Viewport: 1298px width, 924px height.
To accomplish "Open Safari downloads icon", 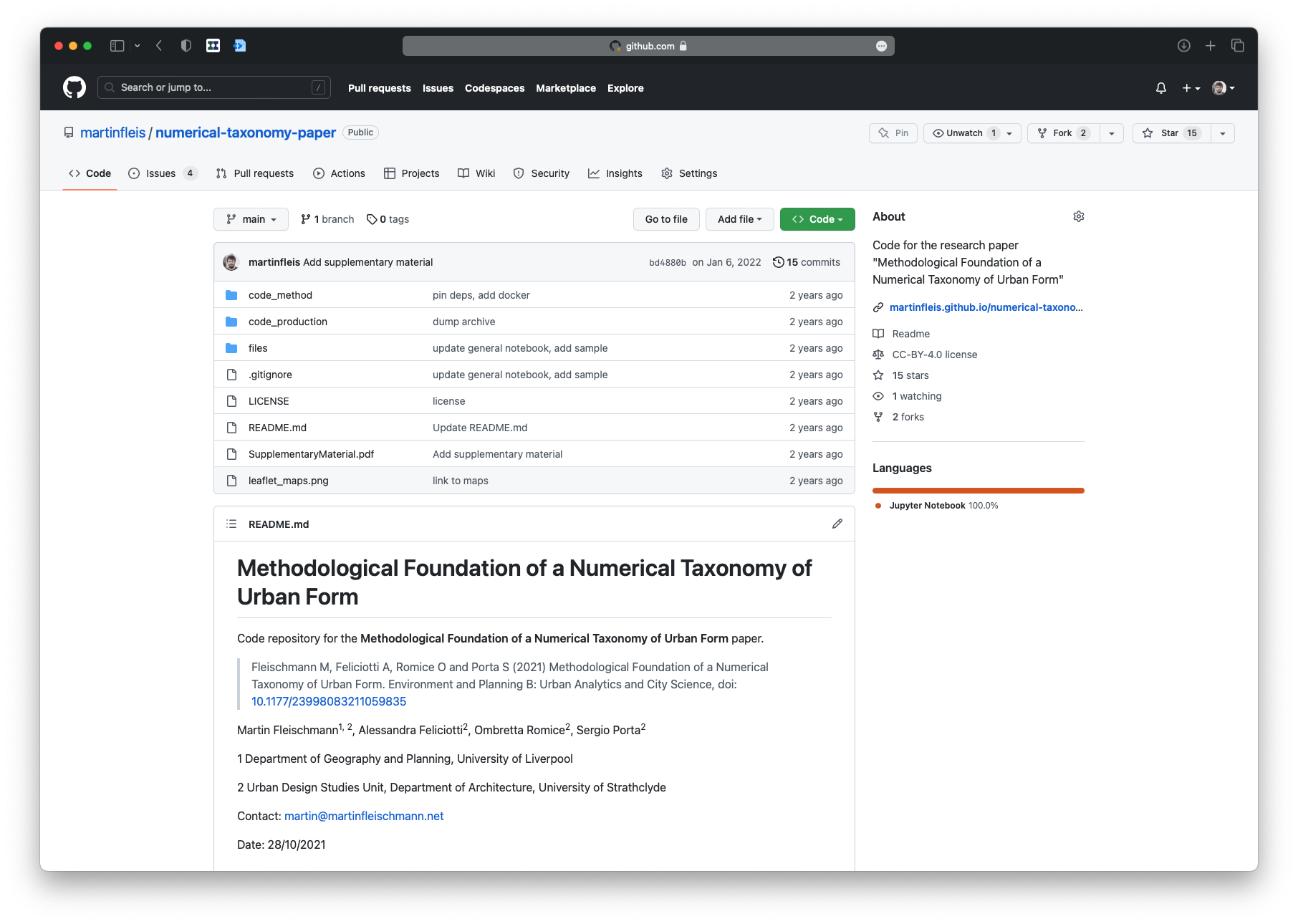I will coord(1183,46).
